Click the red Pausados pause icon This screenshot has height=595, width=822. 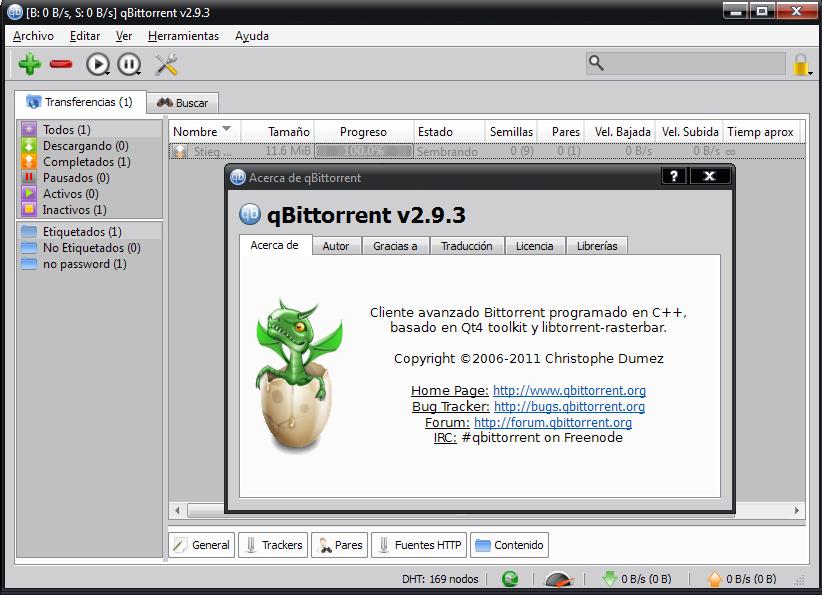pos(29,178)
